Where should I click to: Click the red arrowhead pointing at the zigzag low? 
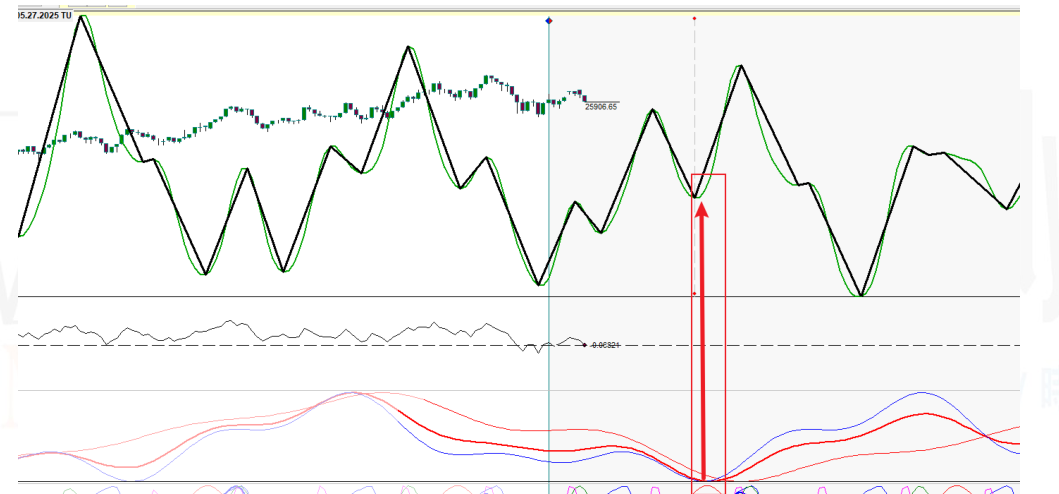coord(702,210)
